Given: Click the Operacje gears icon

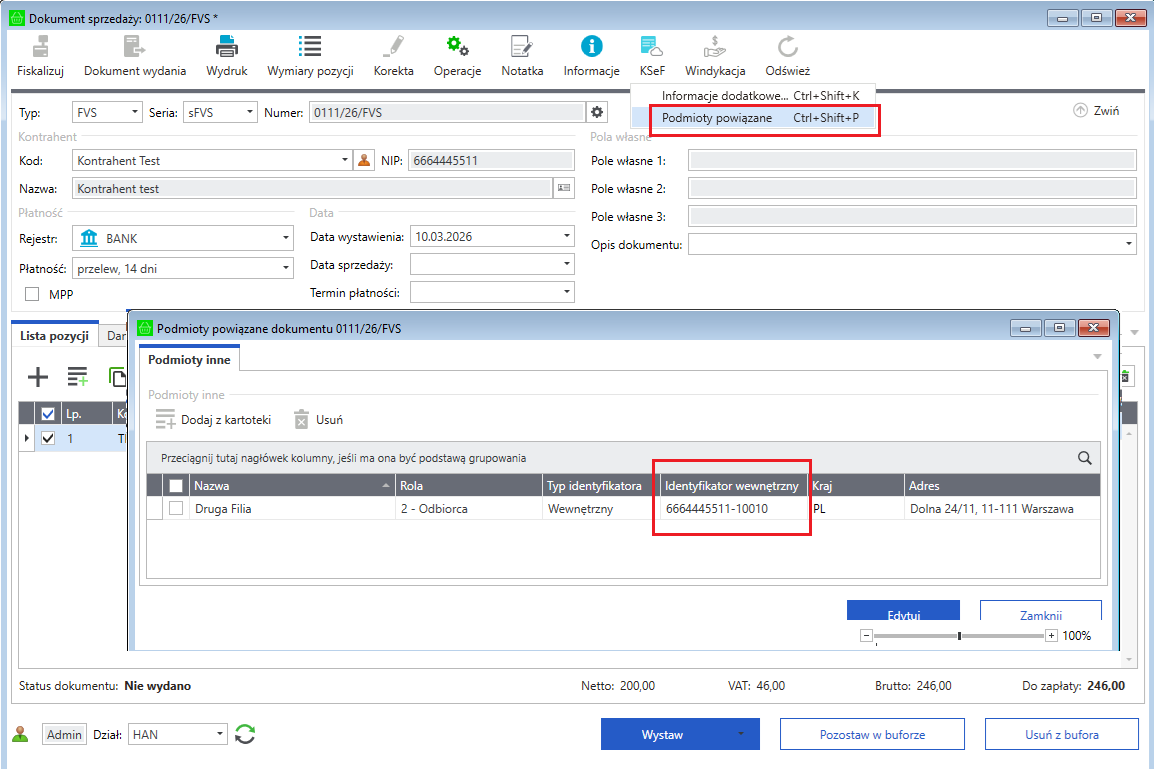Looking at the screenshot, I should click(457, 46).
